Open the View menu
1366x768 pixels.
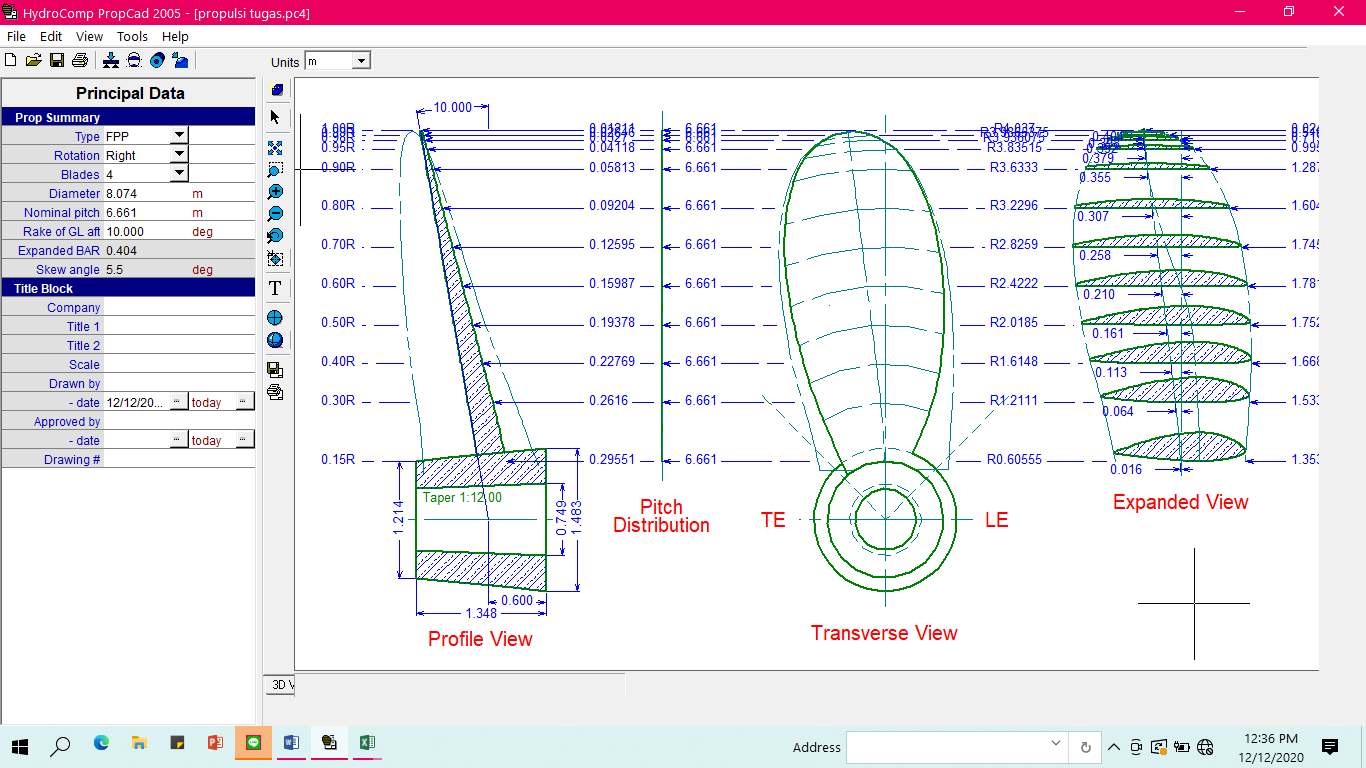tap(89, 36)
